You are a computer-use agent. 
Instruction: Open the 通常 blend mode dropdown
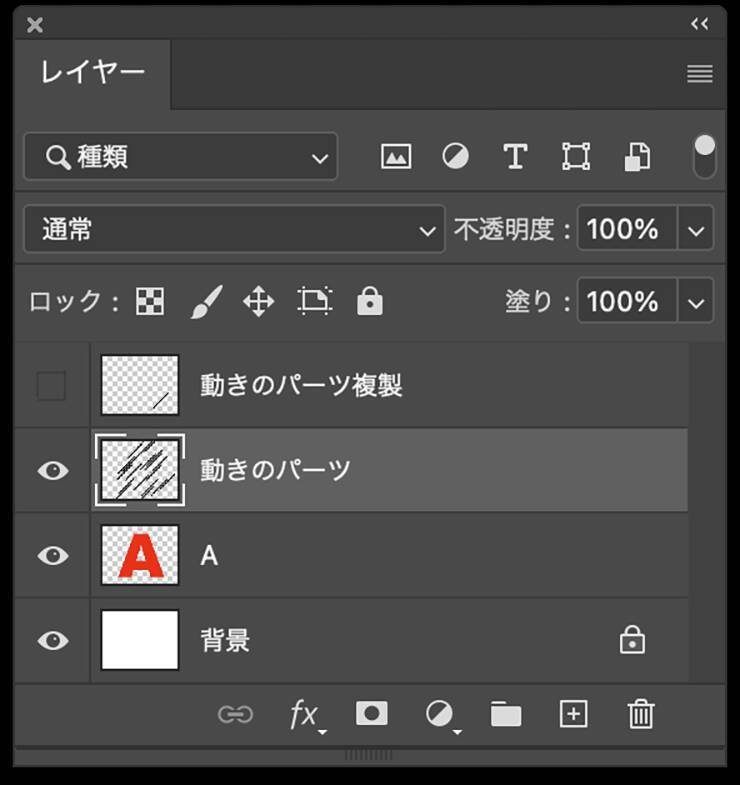pyautogui.click(x=234, y=230)
